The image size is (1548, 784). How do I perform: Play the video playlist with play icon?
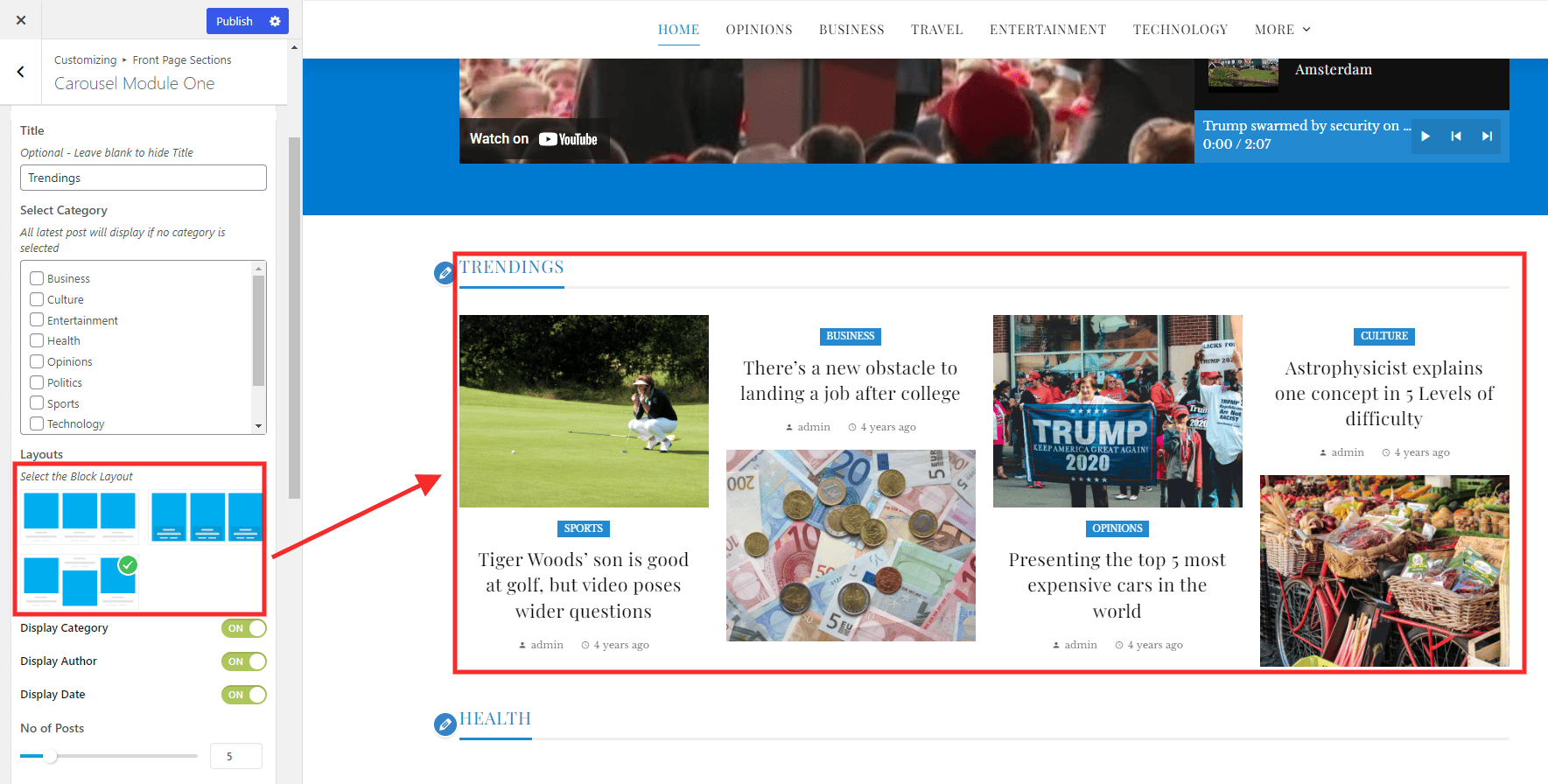click(1425, 136)
